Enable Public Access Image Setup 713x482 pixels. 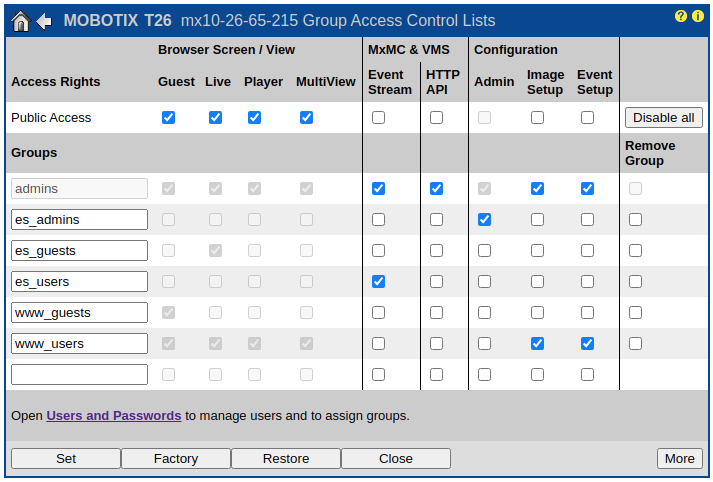point(537,118)
